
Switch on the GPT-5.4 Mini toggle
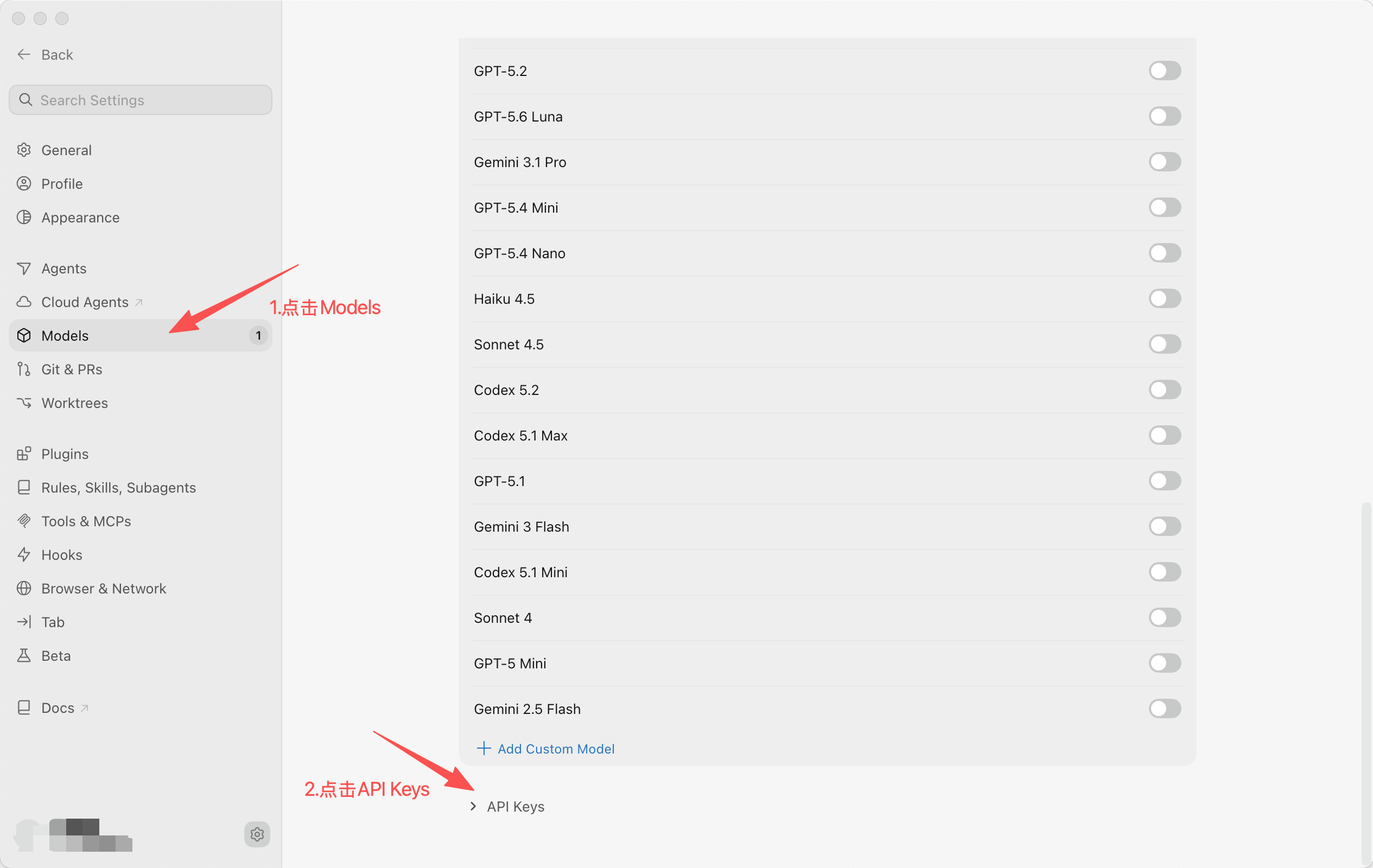point(1165,207)
